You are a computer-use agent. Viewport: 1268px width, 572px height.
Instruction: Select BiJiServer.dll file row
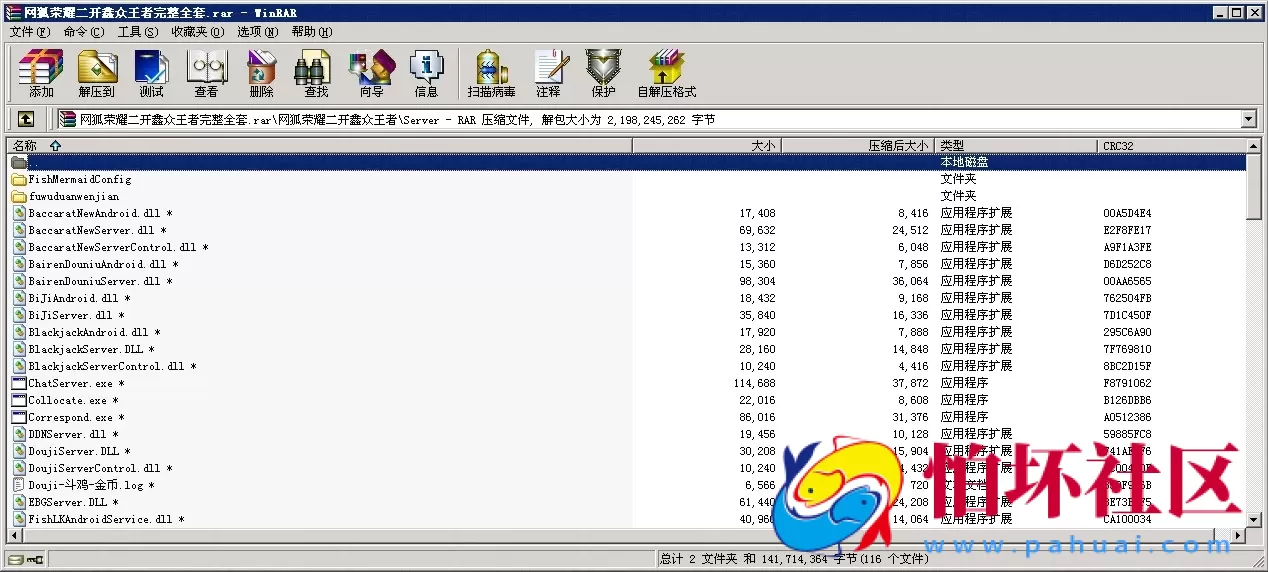click(x=626, y=315)
